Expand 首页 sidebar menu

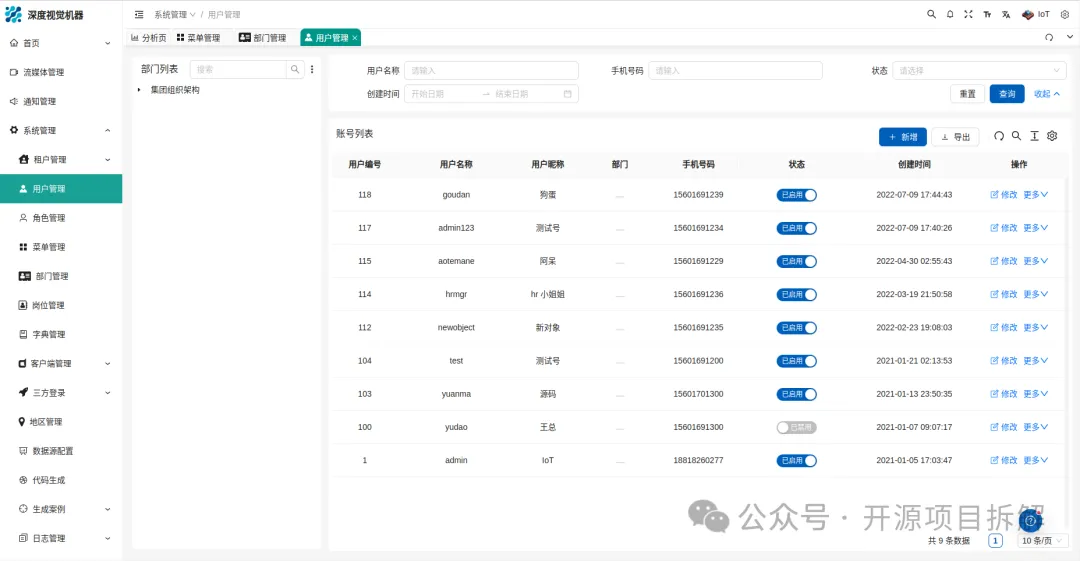point(61,43)
